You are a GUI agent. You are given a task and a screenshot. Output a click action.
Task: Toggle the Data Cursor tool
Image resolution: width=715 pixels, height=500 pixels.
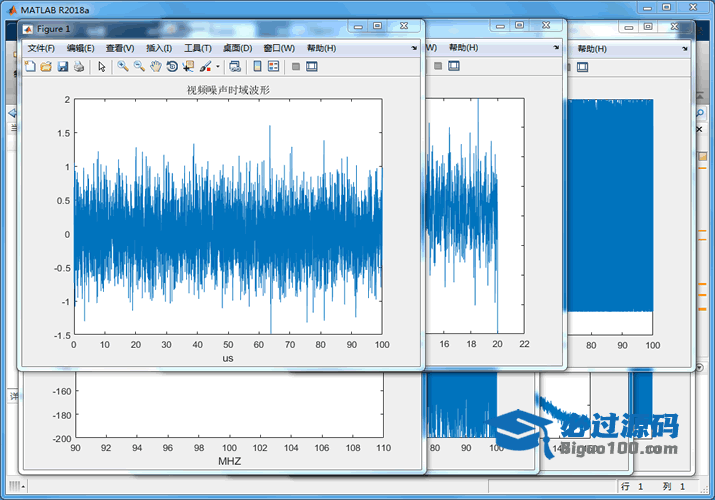(188, 67)
